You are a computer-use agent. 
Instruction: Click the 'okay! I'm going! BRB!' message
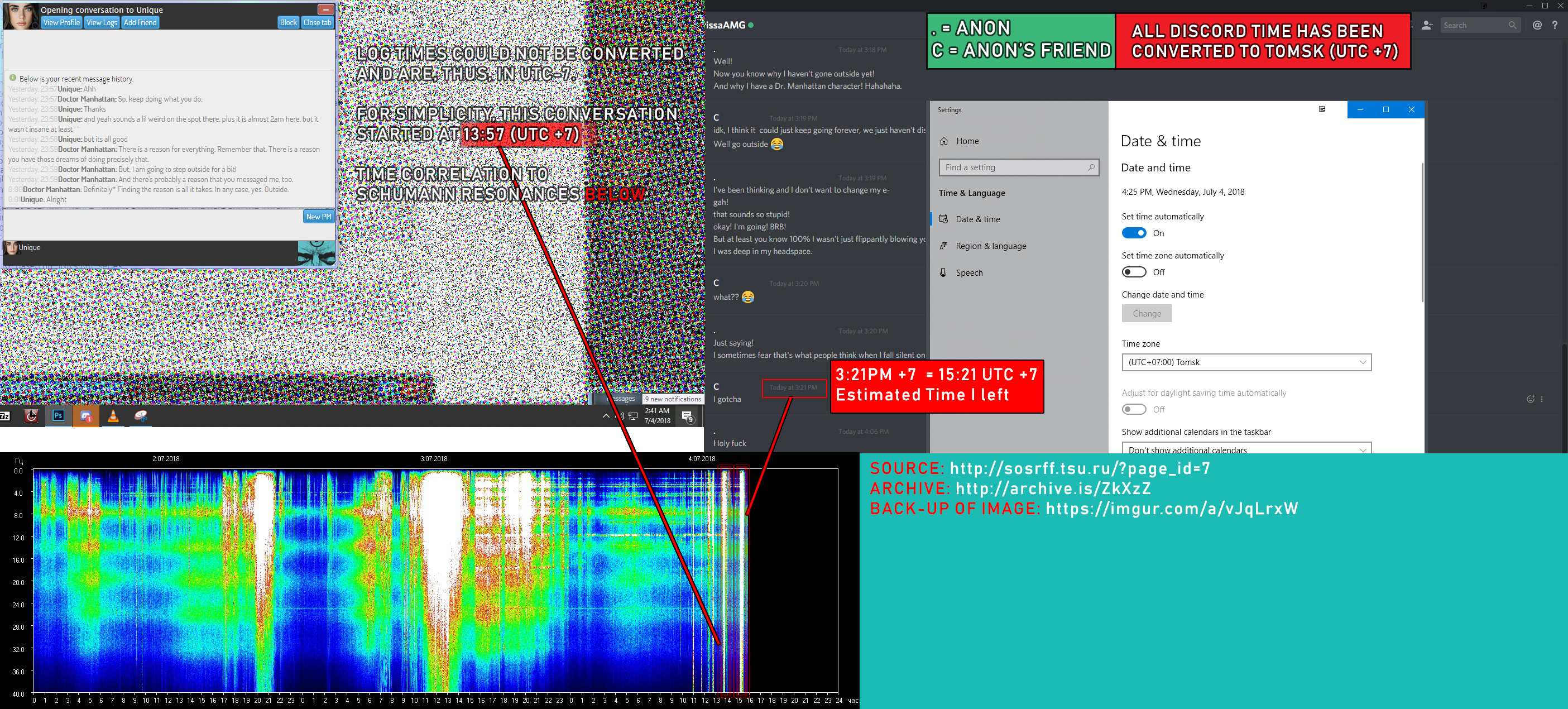(749, 227)
